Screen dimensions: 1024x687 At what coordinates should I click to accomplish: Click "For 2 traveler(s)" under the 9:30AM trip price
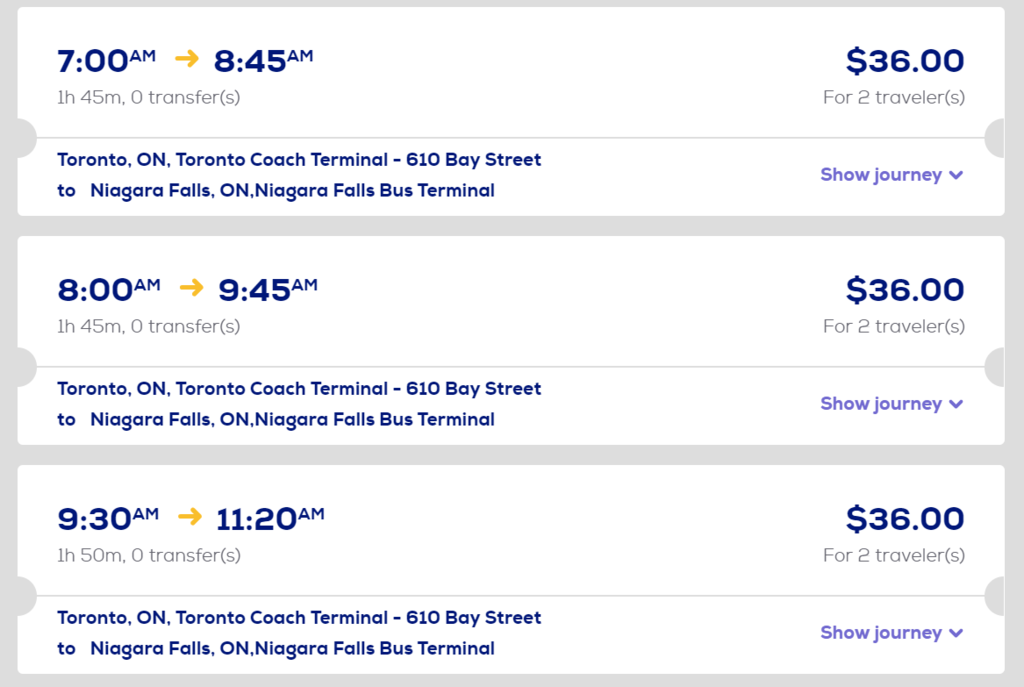[x=893, y=555]
